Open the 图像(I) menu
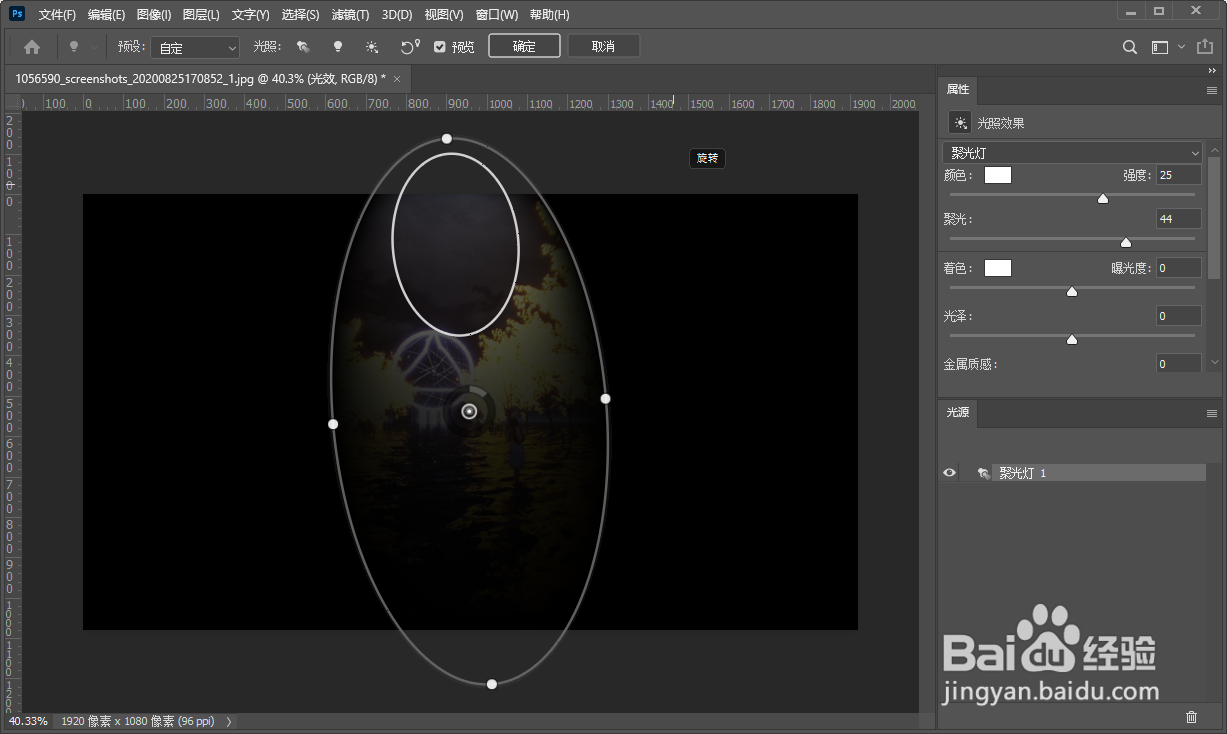Image resolution: width=1227 pixels, height=734 pixels. click(x=153, y=15)
